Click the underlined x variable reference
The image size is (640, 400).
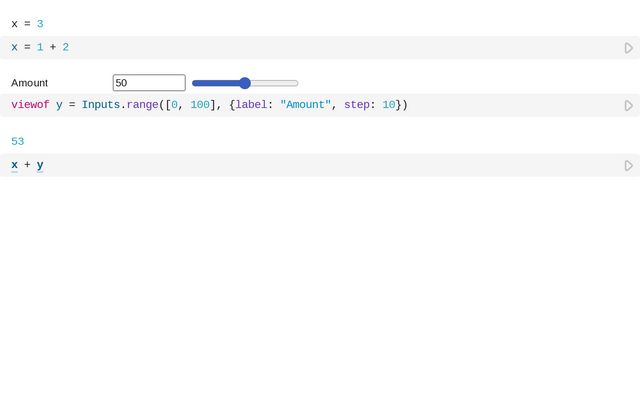point(14,165)
